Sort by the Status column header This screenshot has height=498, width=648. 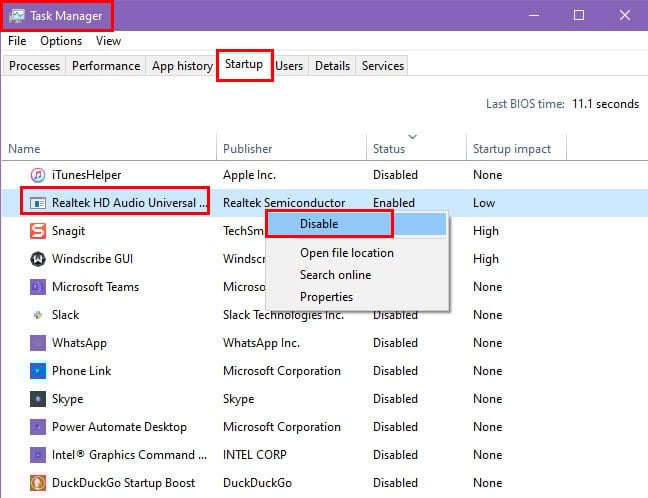[416, 148]
